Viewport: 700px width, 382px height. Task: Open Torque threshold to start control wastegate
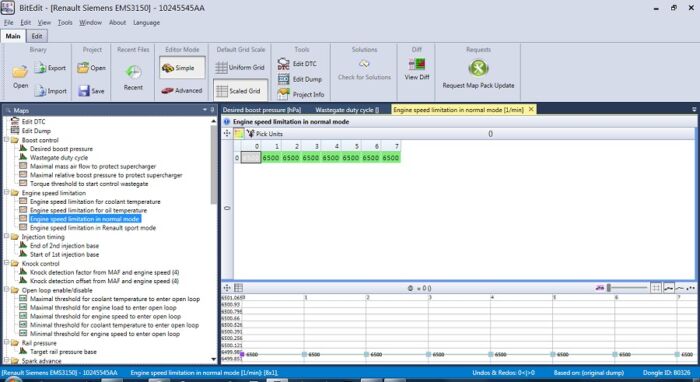click(89, 183)
